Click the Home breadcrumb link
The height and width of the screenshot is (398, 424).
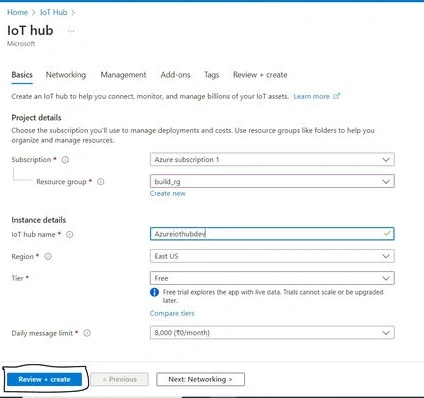tap(17, 12)
